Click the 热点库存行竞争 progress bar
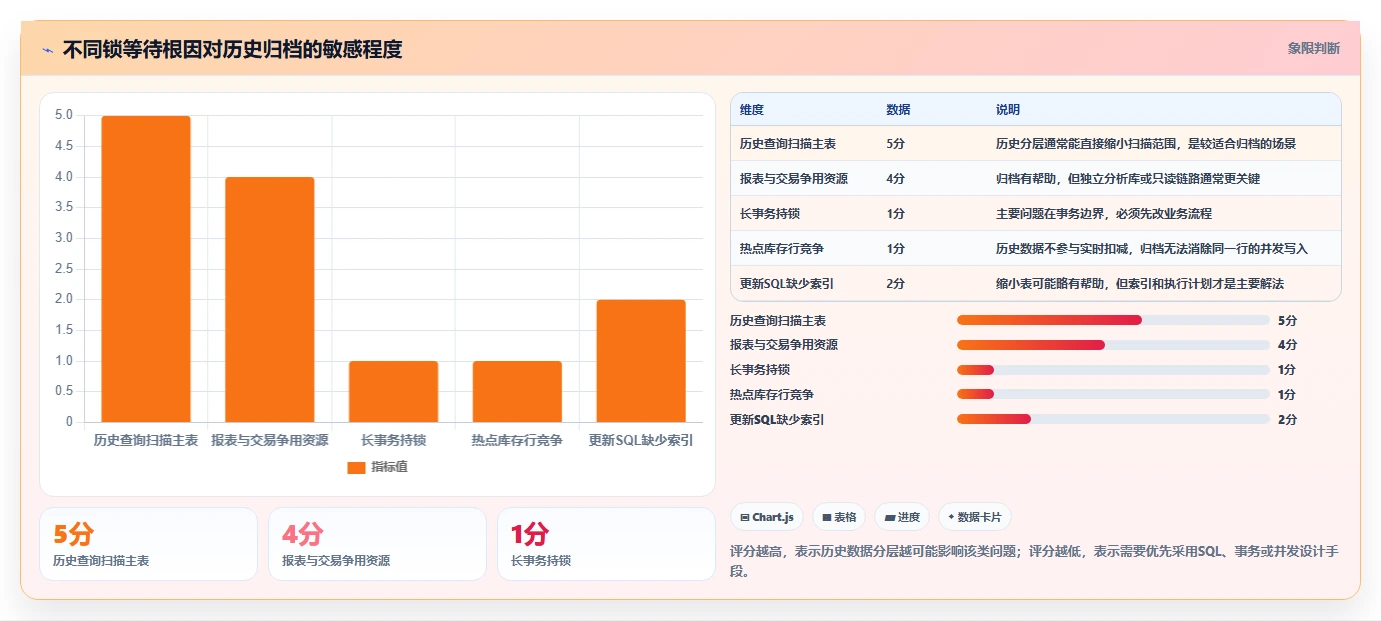The height and width of the screenshot is (621, 1381). 1113,395
